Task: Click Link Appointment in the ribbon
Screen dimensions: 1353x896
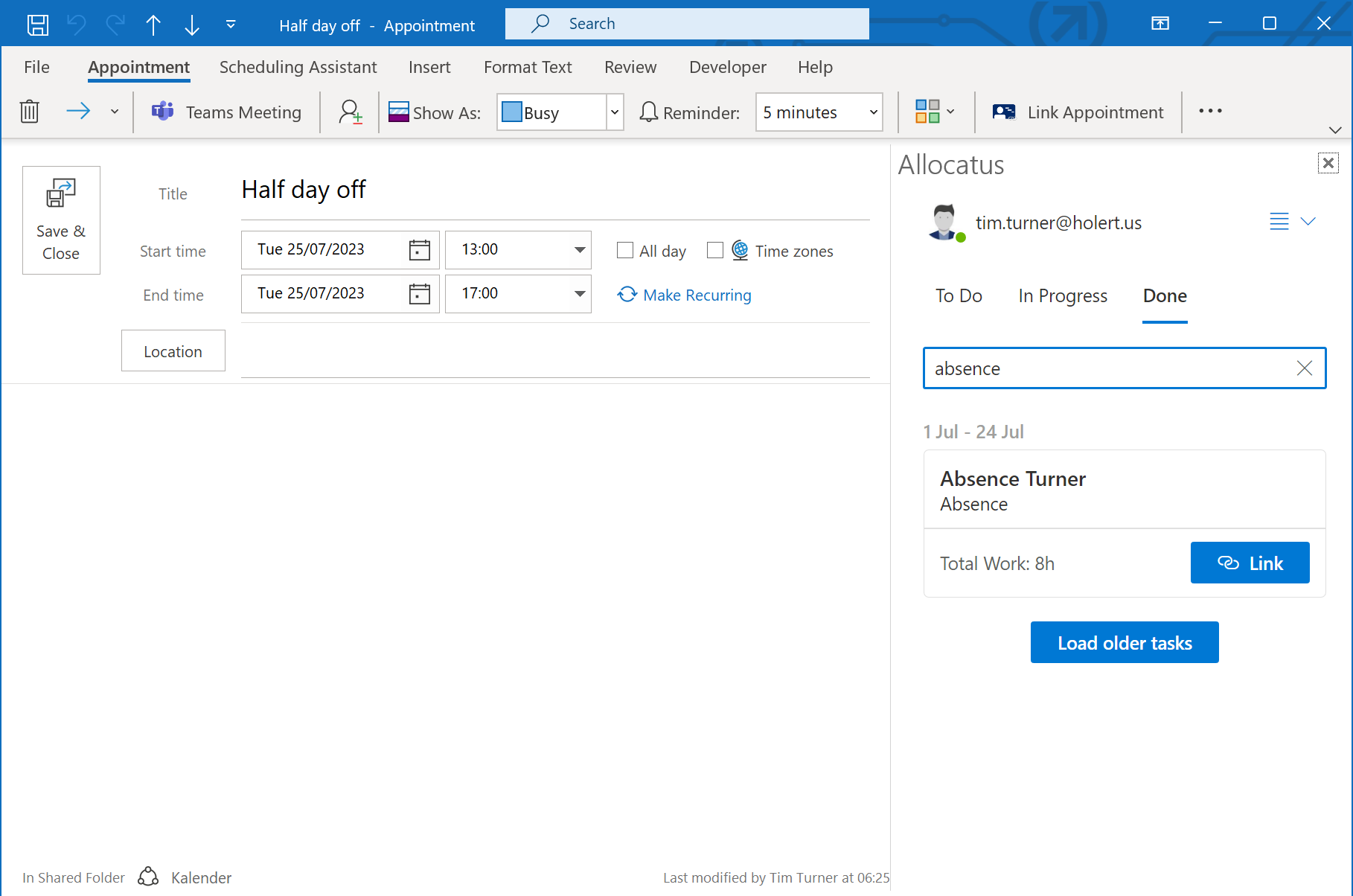Action: pyautogui.click(x=1078, y=112)
